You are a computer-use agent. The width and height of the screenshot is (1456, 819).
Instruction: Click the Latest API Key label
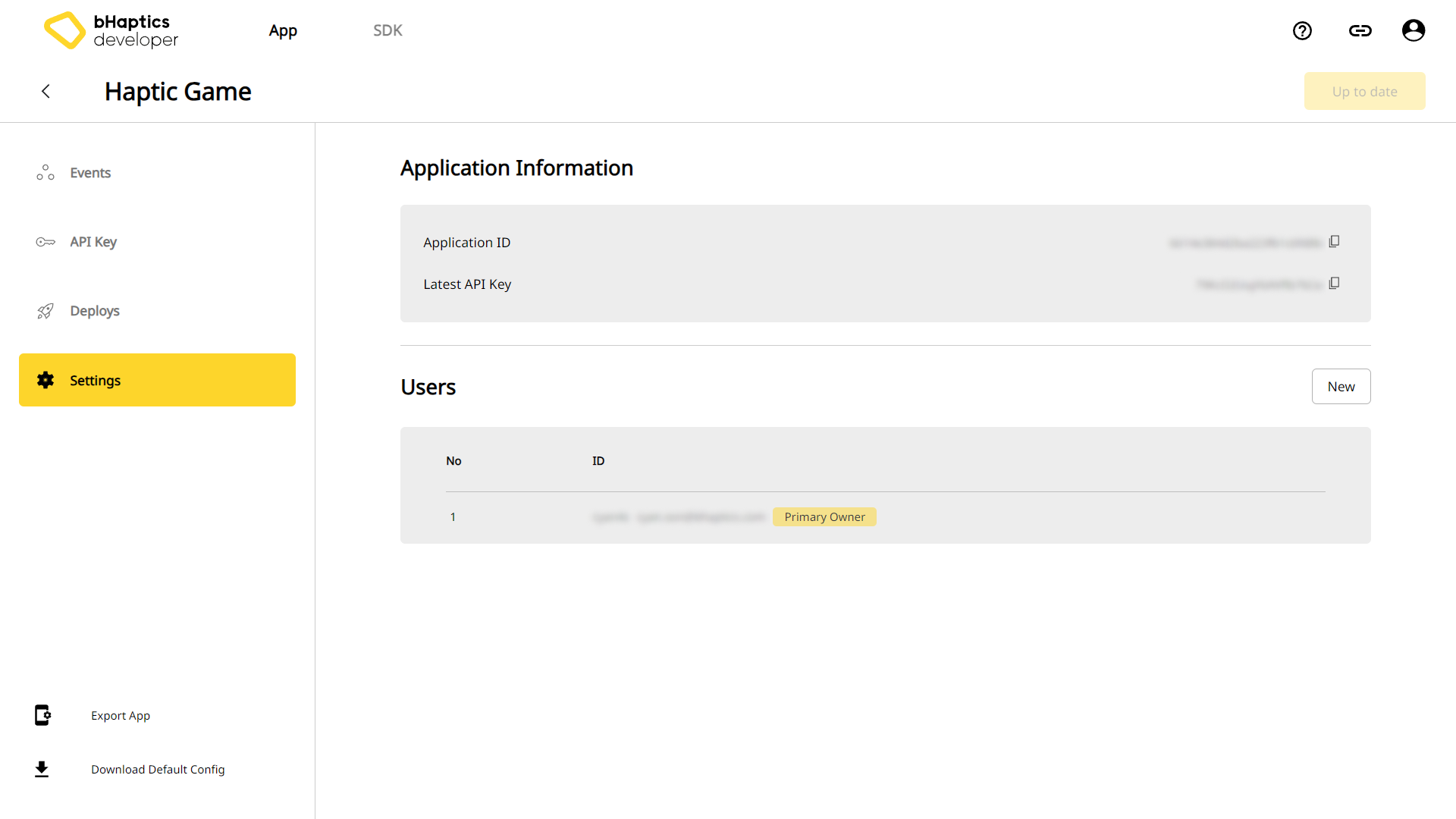pyautogui.click(x=467, y=284)
